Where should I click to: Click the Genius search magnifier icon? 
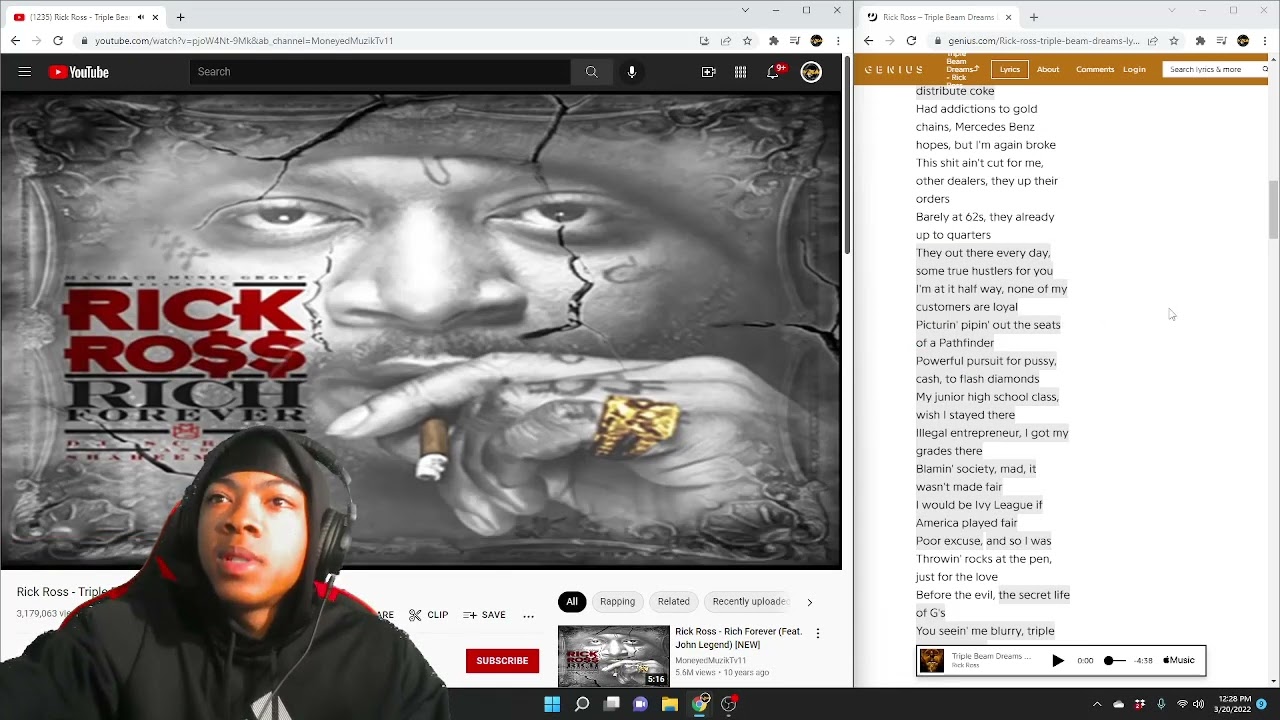pyautogui.click(x=1265, y=69)
